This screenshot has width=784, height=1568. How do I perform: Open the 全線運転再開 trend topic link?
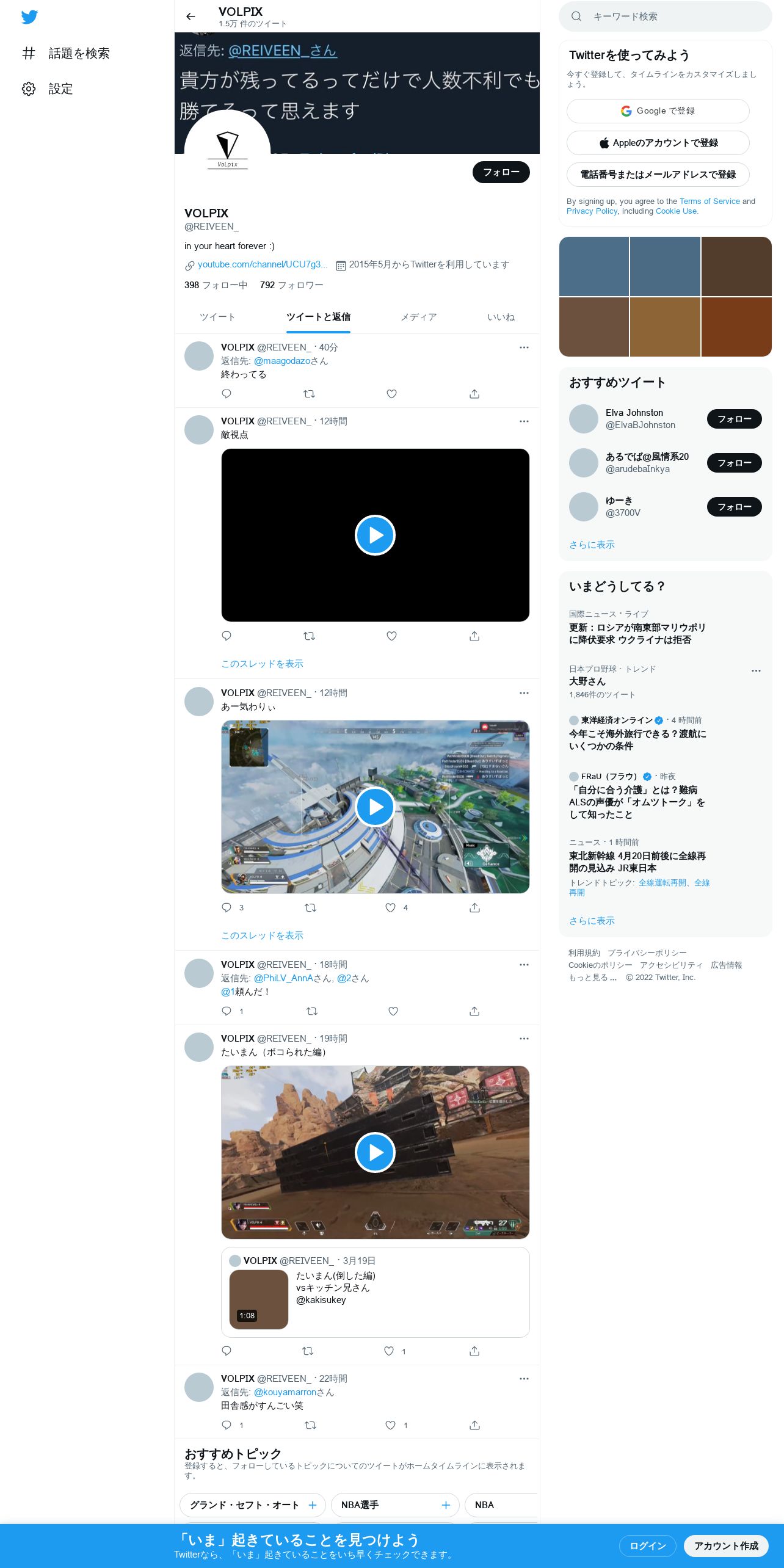point(662,883)
